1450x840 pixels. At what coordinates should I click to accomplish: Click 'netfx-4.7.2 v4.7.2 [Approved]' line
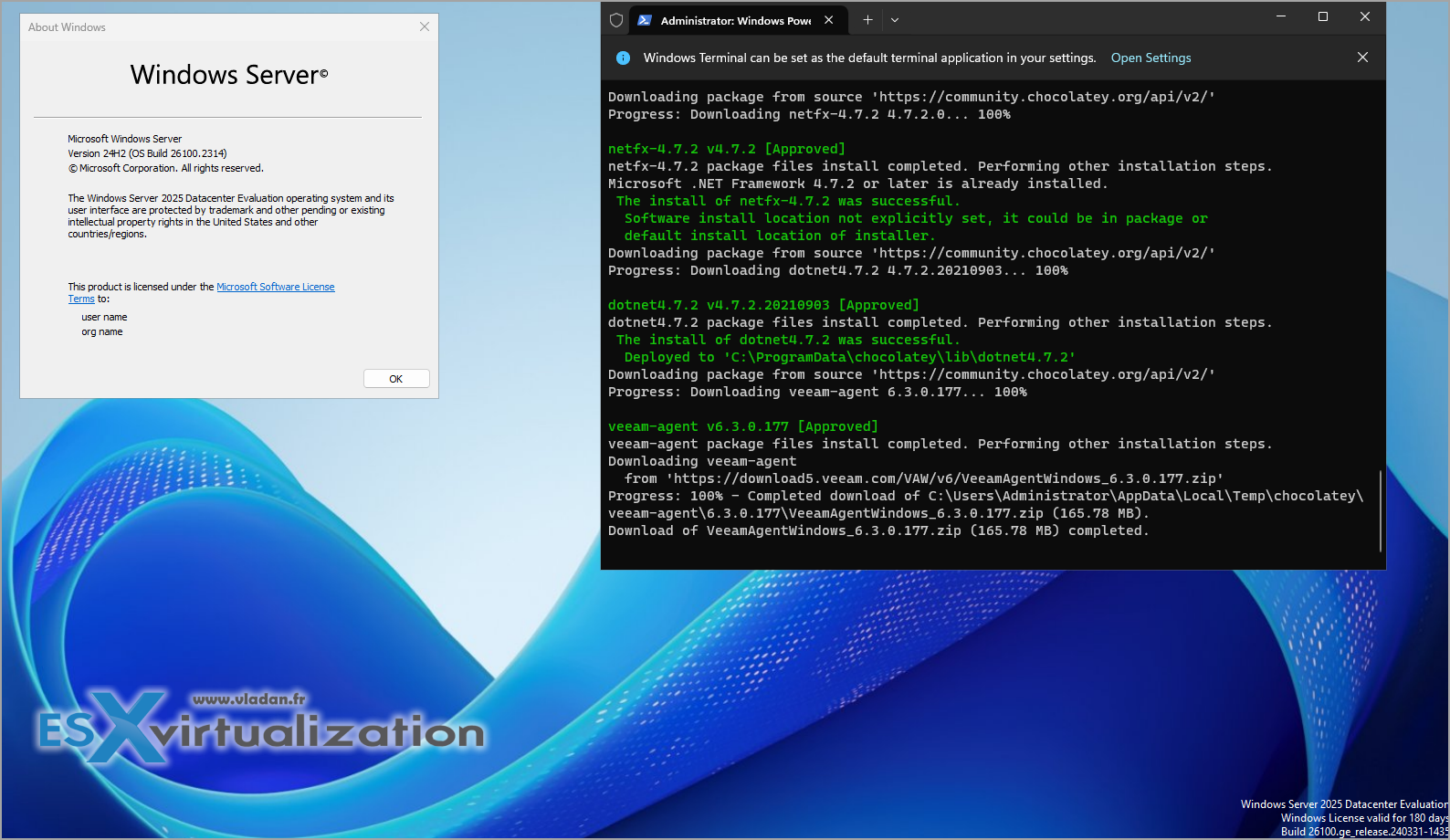[x=727, y=149]
